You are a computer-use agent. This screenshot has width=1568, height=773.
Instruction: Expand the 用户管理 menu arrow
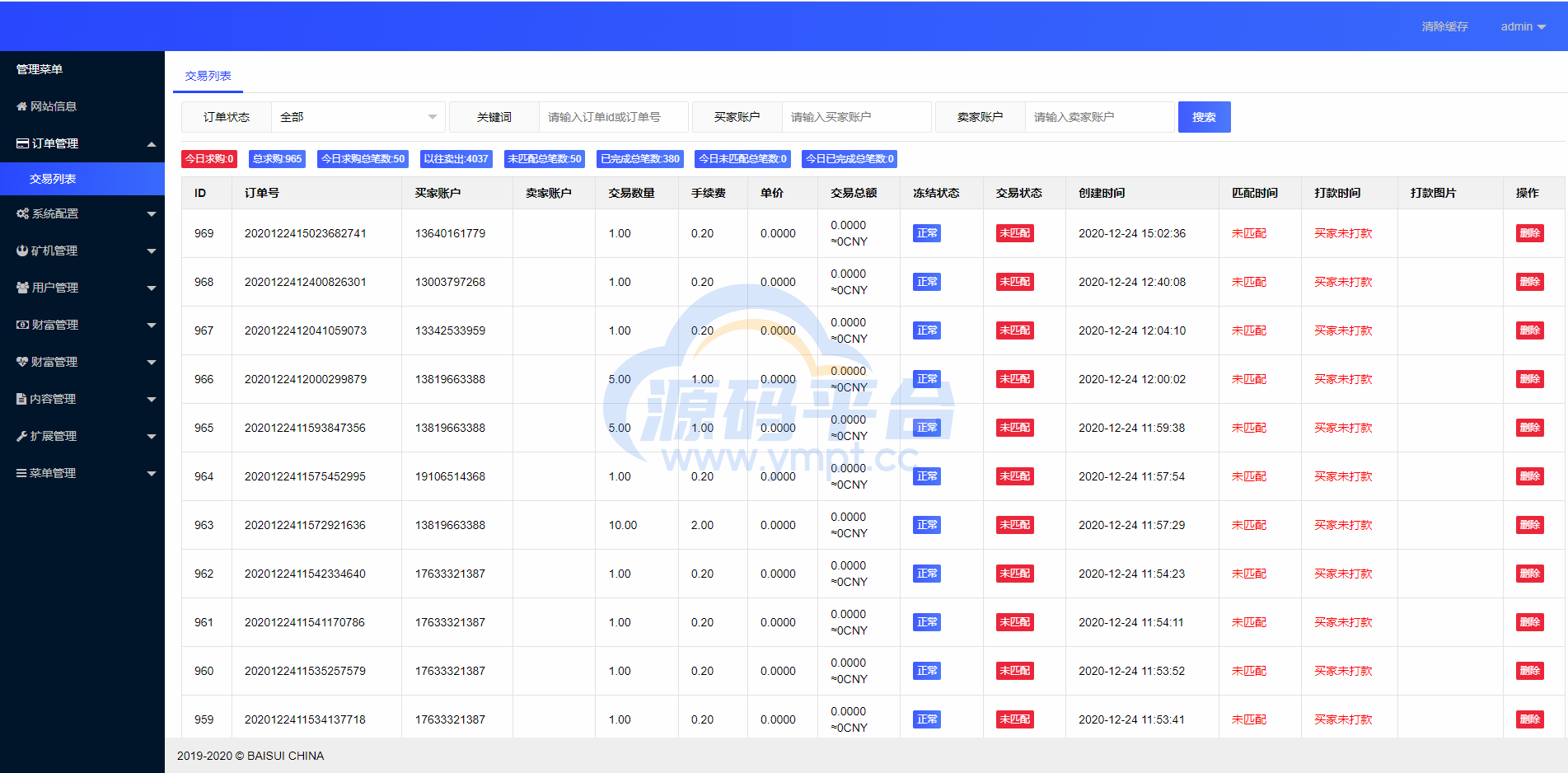click(x=152, y=288)
